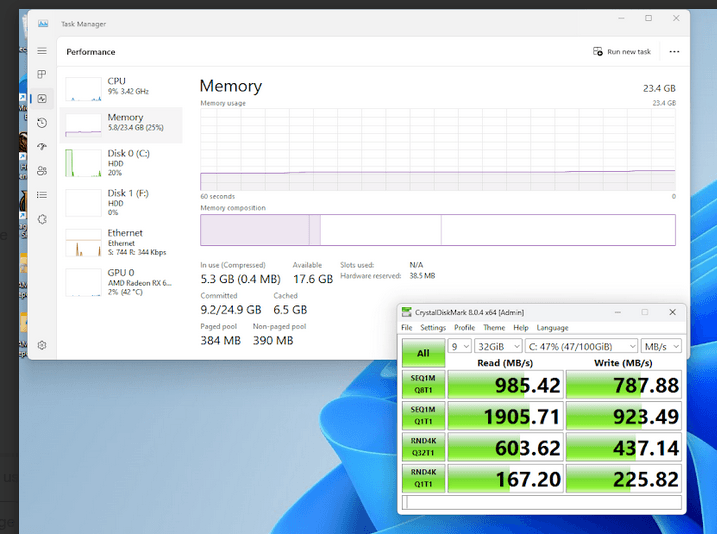The image size is (717, 534).
Task: Click write result 923.49
Action: [624, 416]
